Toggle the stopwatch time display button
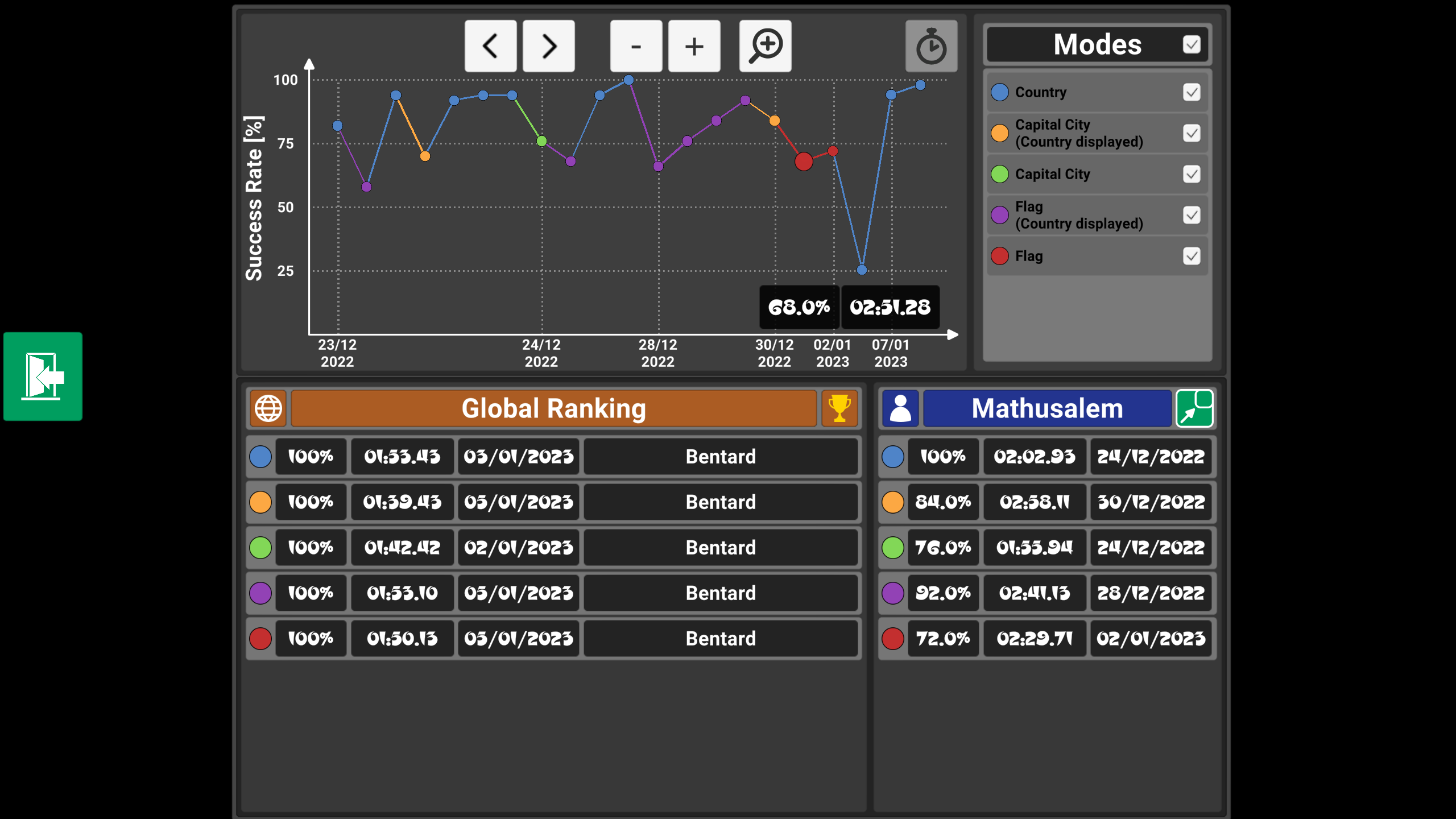Screen dimensions: 1456x819 point(931,46)
